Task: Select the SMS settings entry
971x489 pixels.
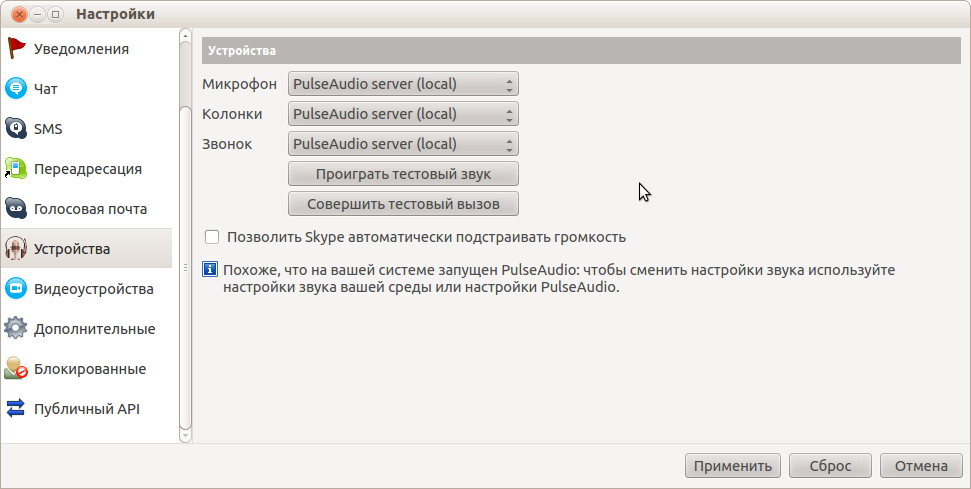Action: pos(48,129)
